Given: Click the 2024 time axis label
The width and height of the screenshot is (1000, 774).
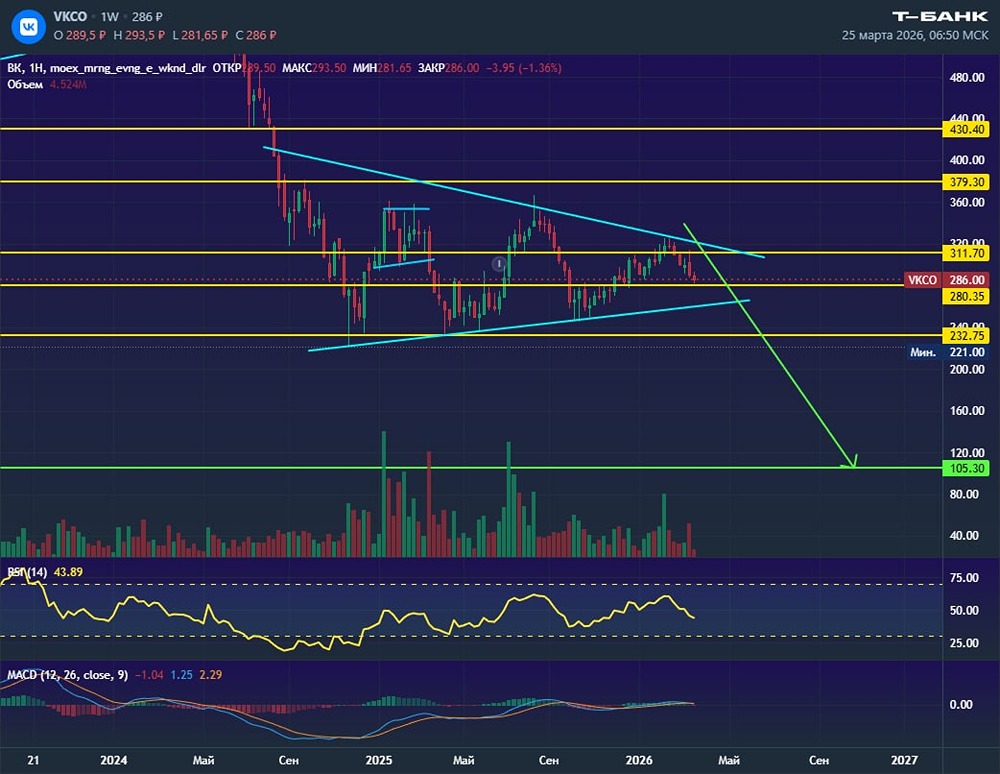Looking at the screenshot, I should coord(114,760).
